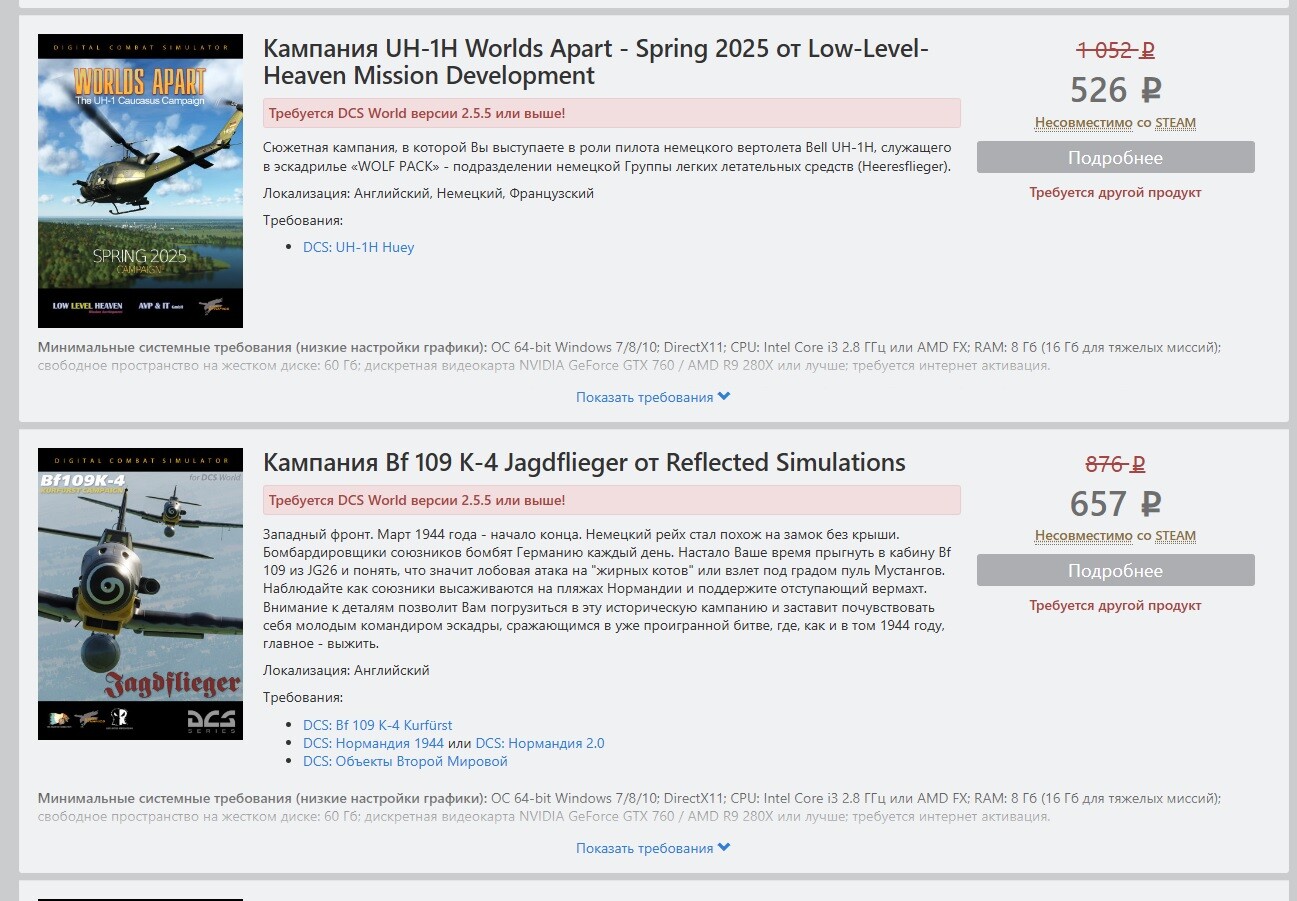Click the 526 ₽ discounted price

1115,90
